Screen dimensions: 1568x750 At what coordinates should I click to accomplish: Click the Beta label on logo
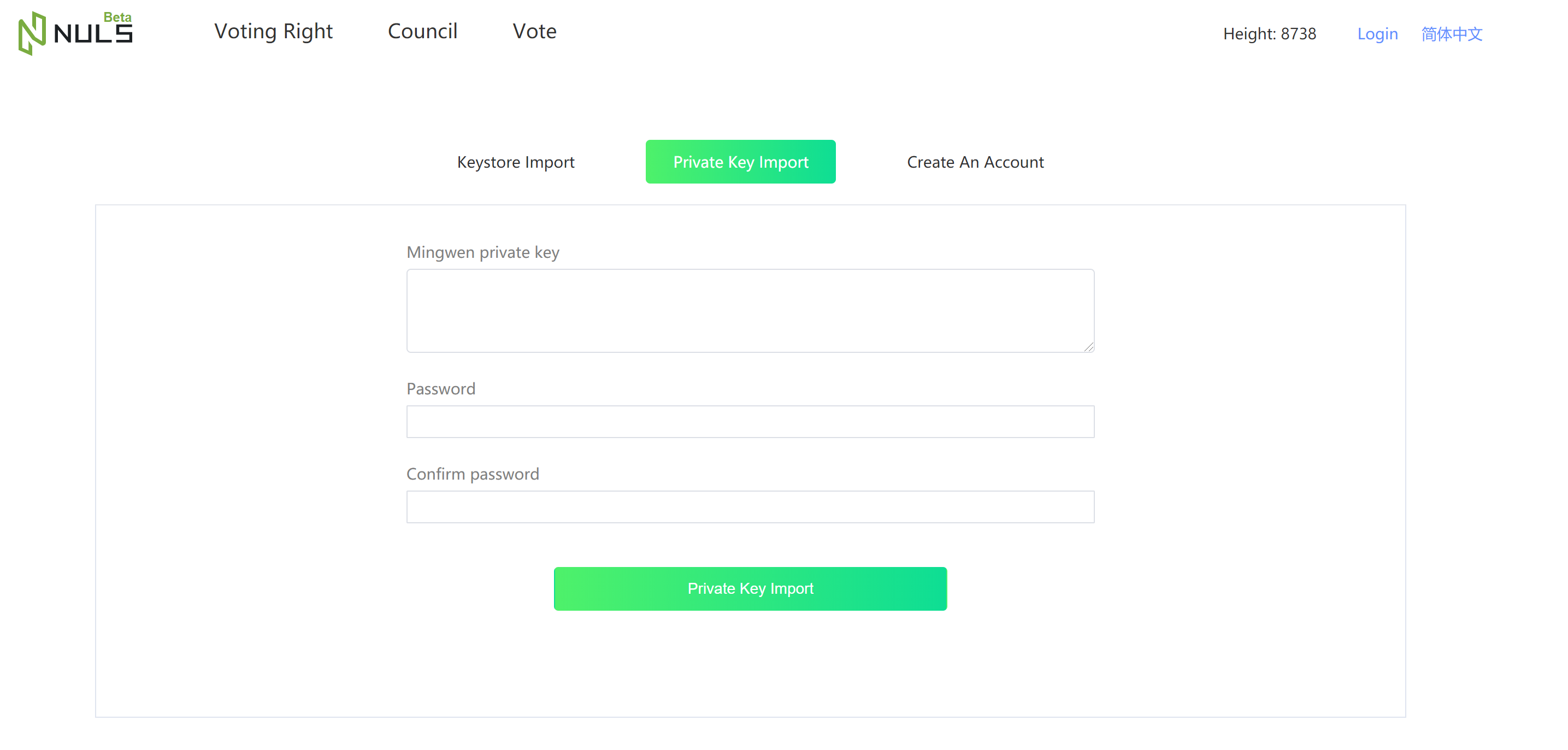click(117, 17)
